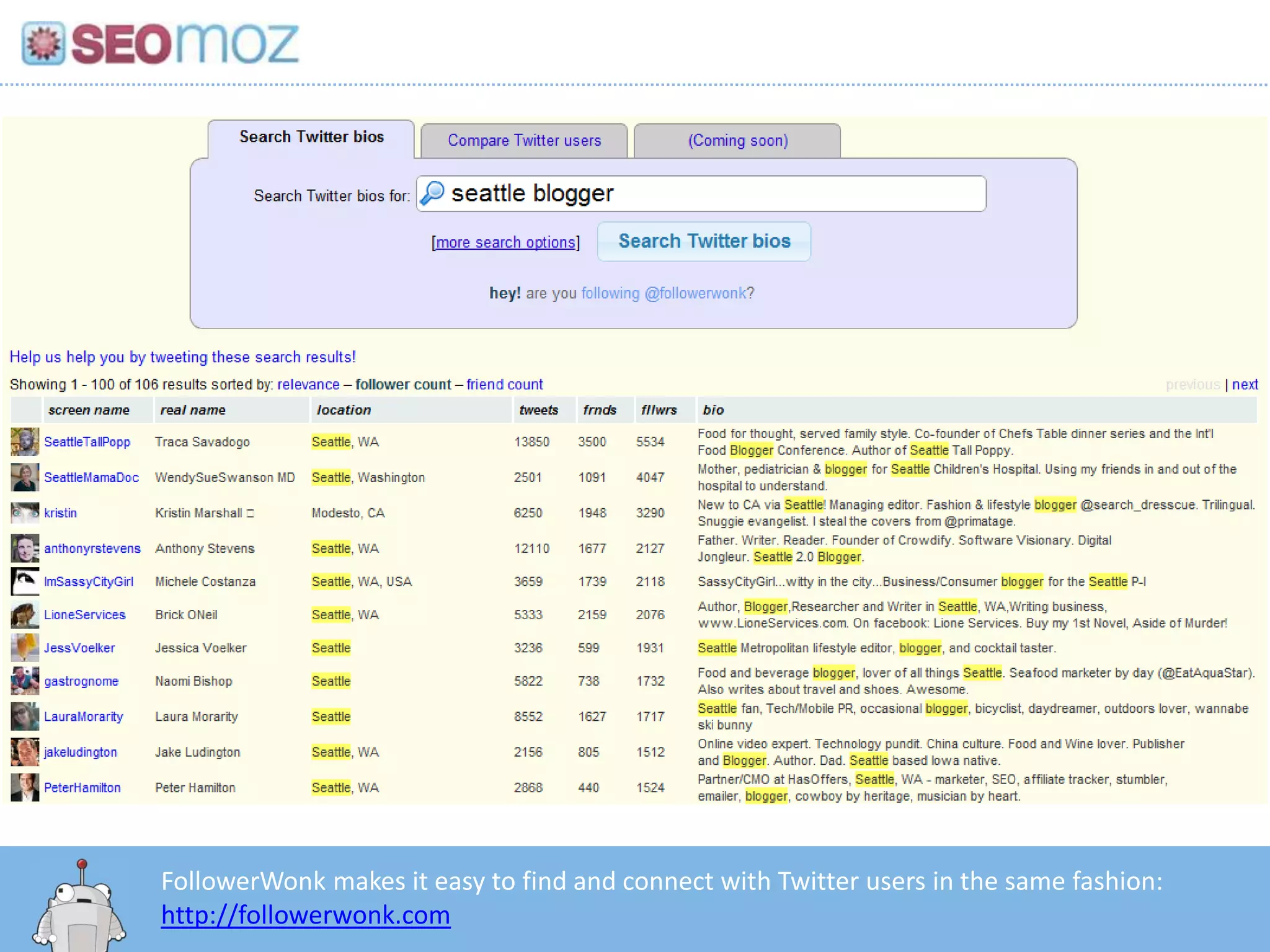1270x952 pixels.
Task: Switch to Compare Twitter users tab
Action: [524, 141]
